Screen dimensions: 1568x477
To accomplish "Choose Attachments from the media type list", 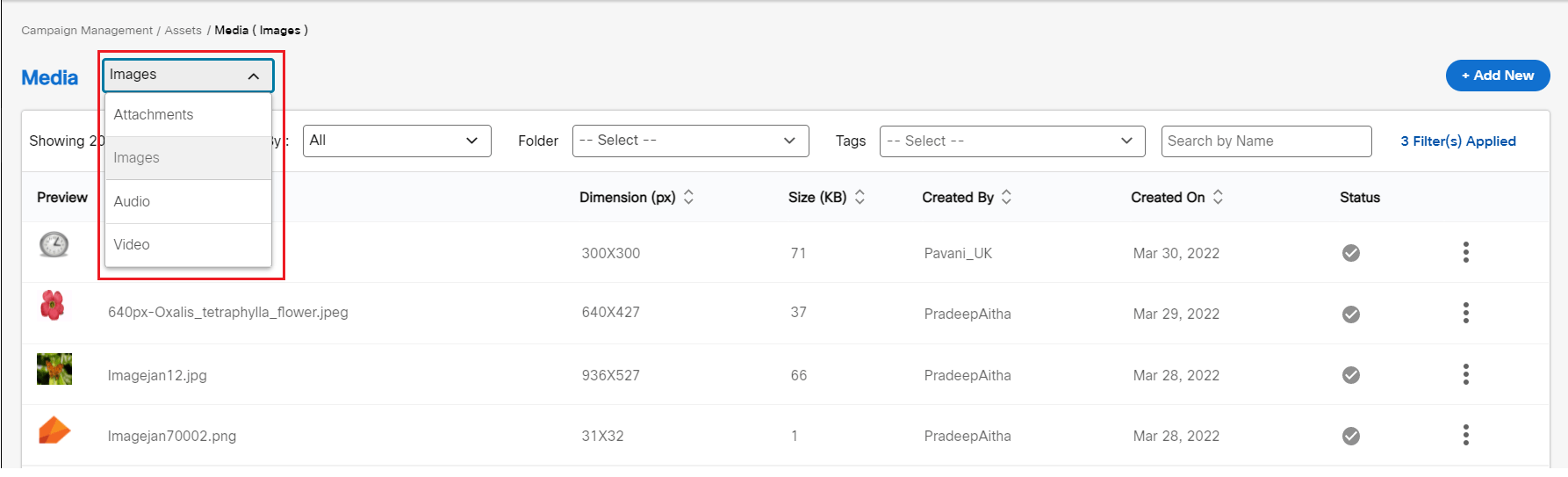I will [x=154, y=115].
